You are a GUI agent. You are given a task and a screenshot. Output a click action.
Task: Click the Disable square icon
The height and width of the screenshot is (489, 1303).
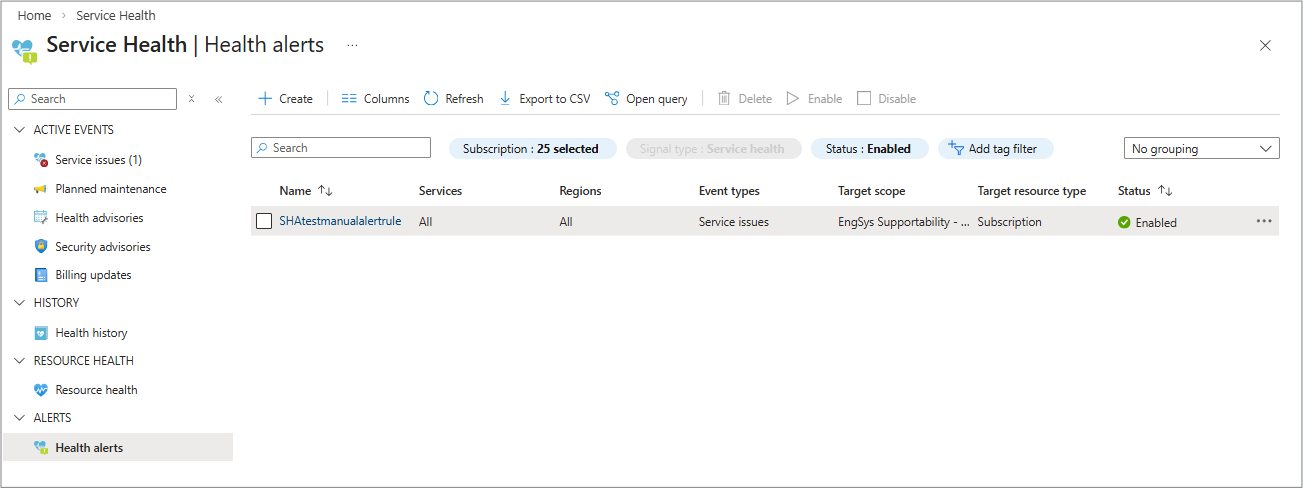[x=864, y=98]
